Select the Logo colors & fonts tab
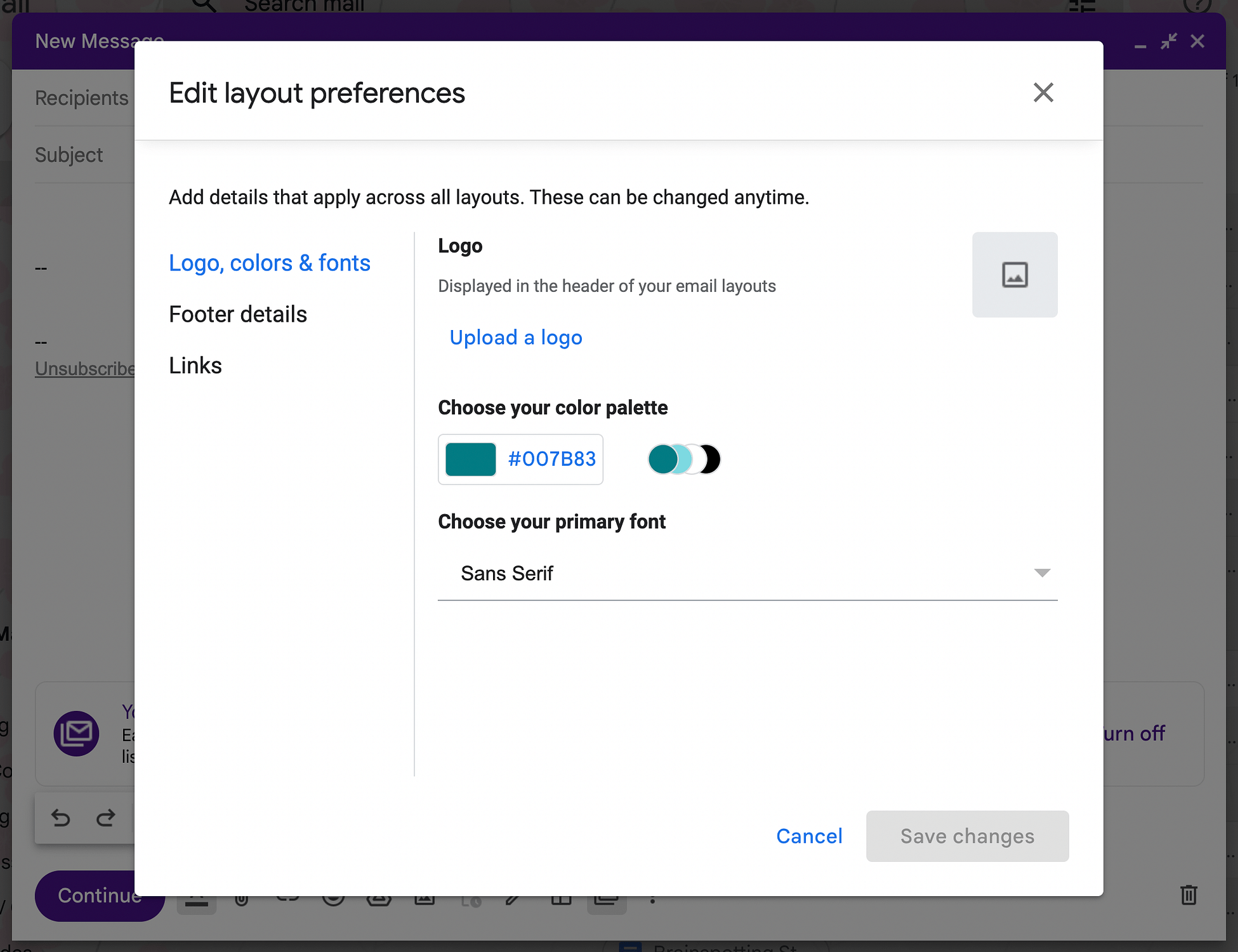This screenshot has height=952, width=1238. click(269, 262)
